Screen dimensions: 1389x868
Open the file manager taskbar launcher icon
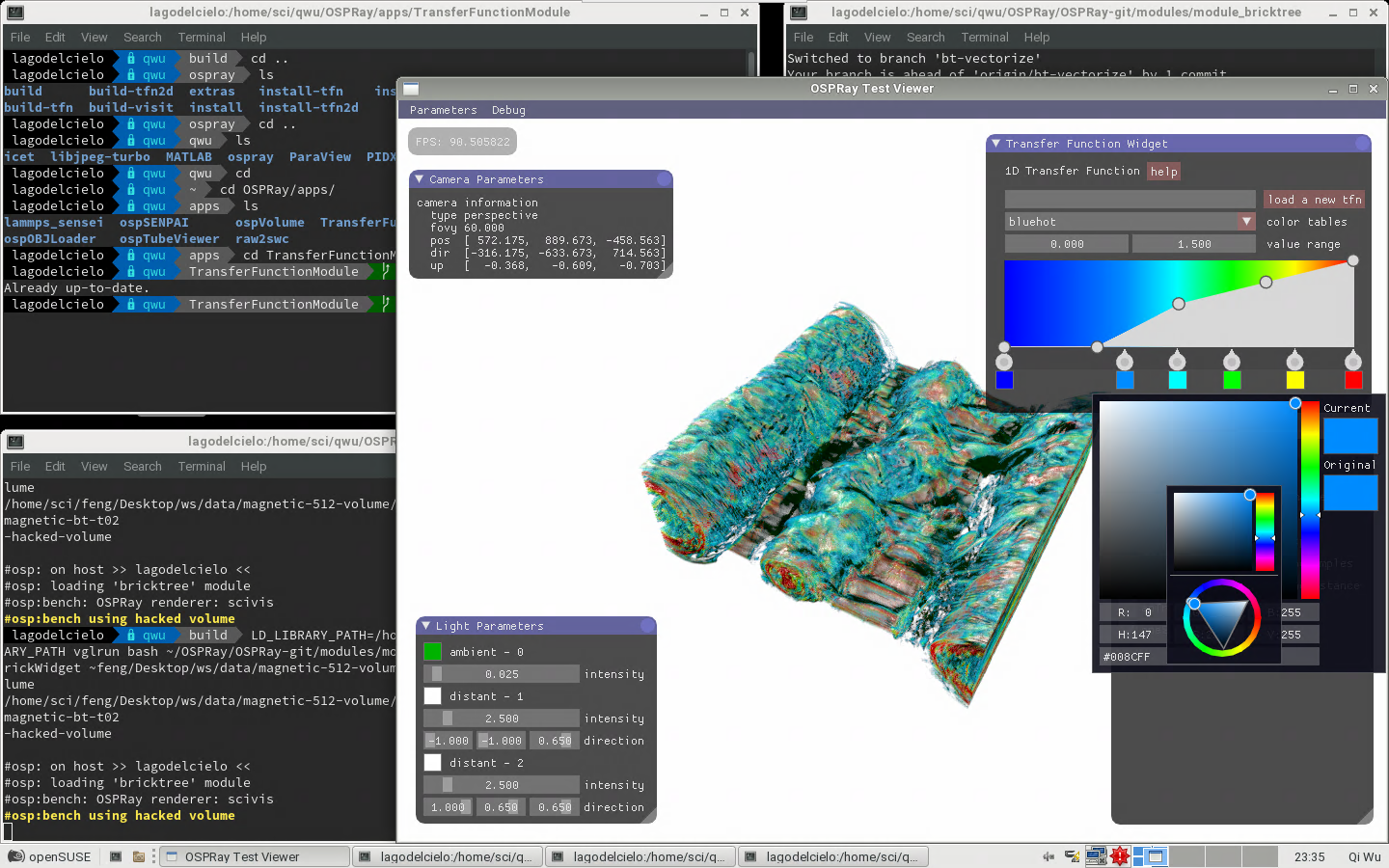coord(139,856)
